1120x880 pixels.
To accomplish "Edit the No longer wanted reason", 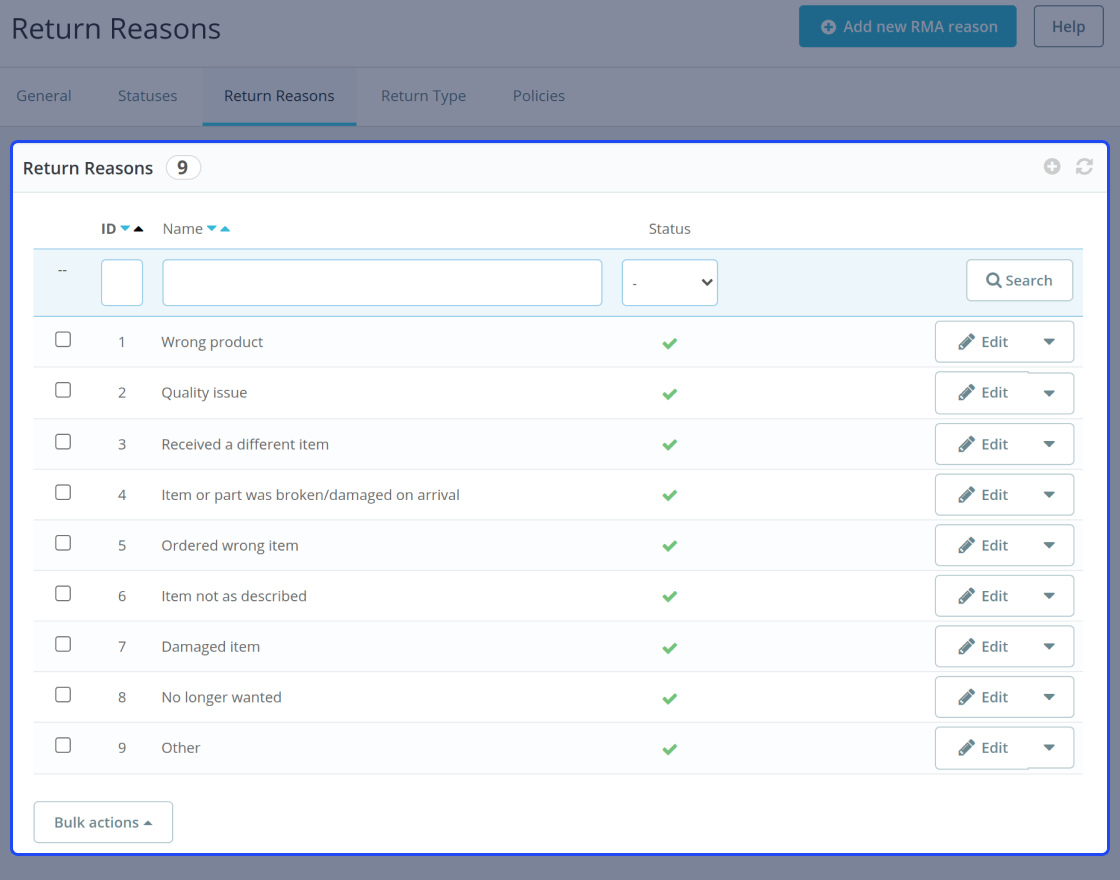I will pos(983,697).
